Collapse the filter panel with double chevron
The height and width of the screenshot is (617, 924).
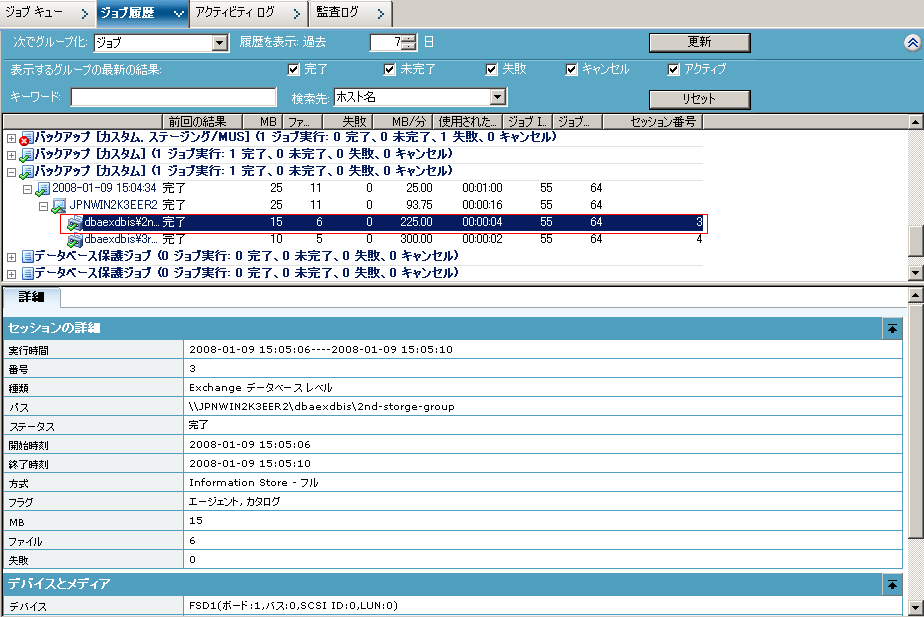pos(912,42)
